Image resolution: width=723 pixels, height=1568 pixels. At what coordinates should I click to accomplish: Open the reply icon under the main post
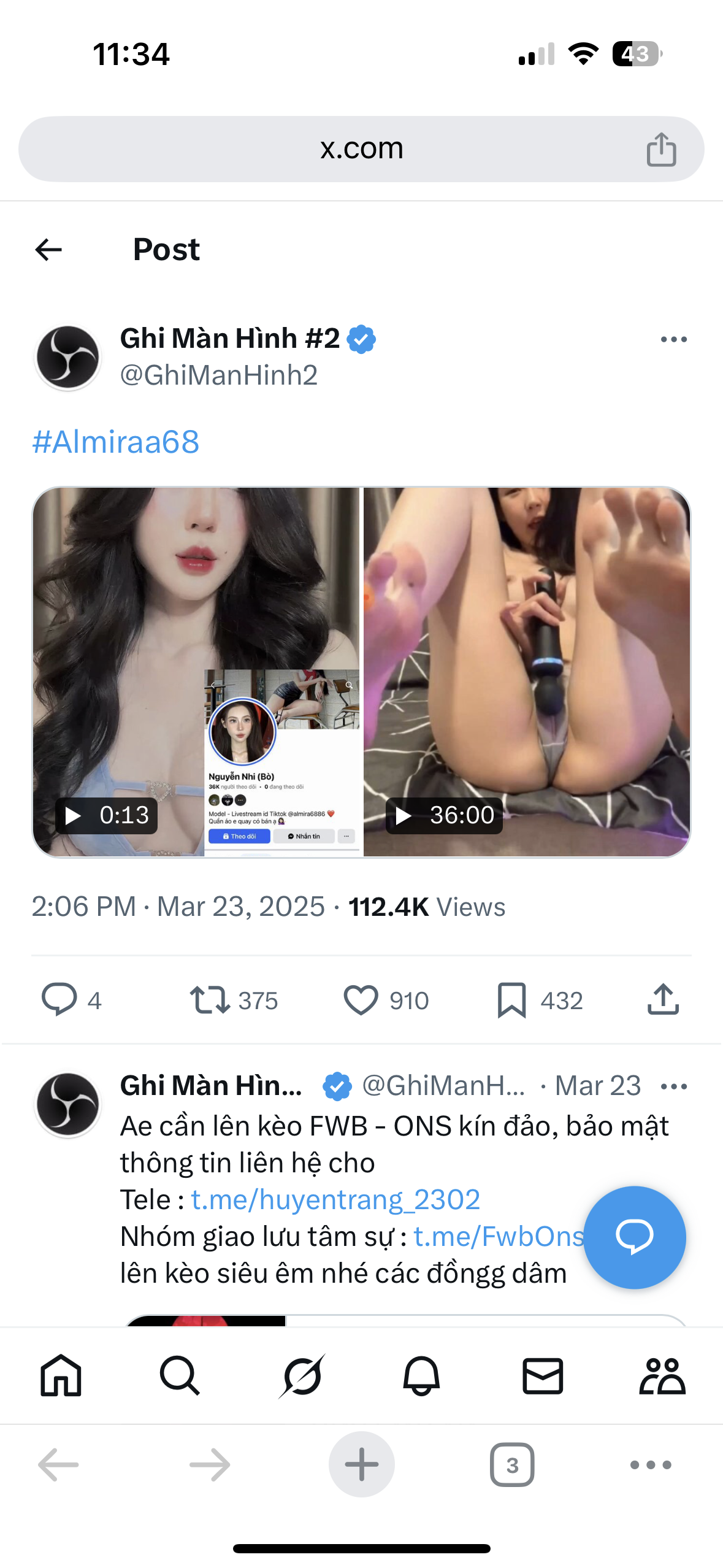point(59,999)
